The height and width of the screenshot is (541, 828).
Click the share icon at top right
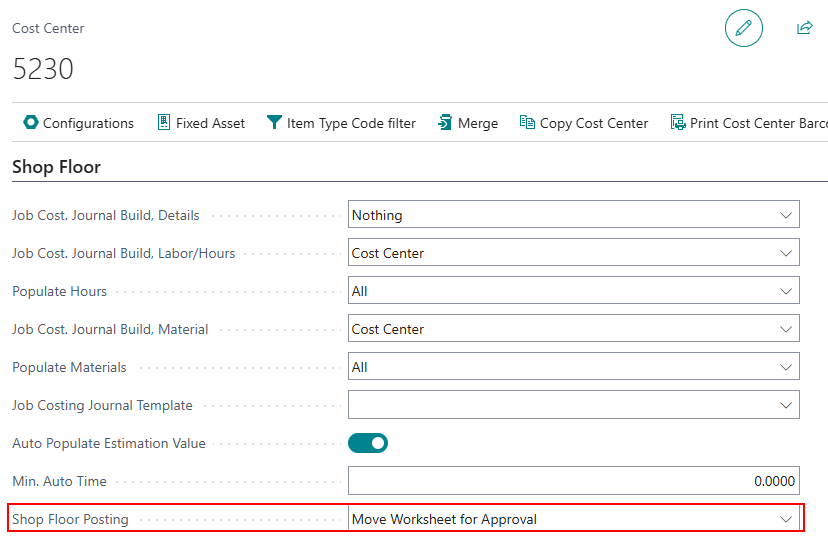(804, 27)
